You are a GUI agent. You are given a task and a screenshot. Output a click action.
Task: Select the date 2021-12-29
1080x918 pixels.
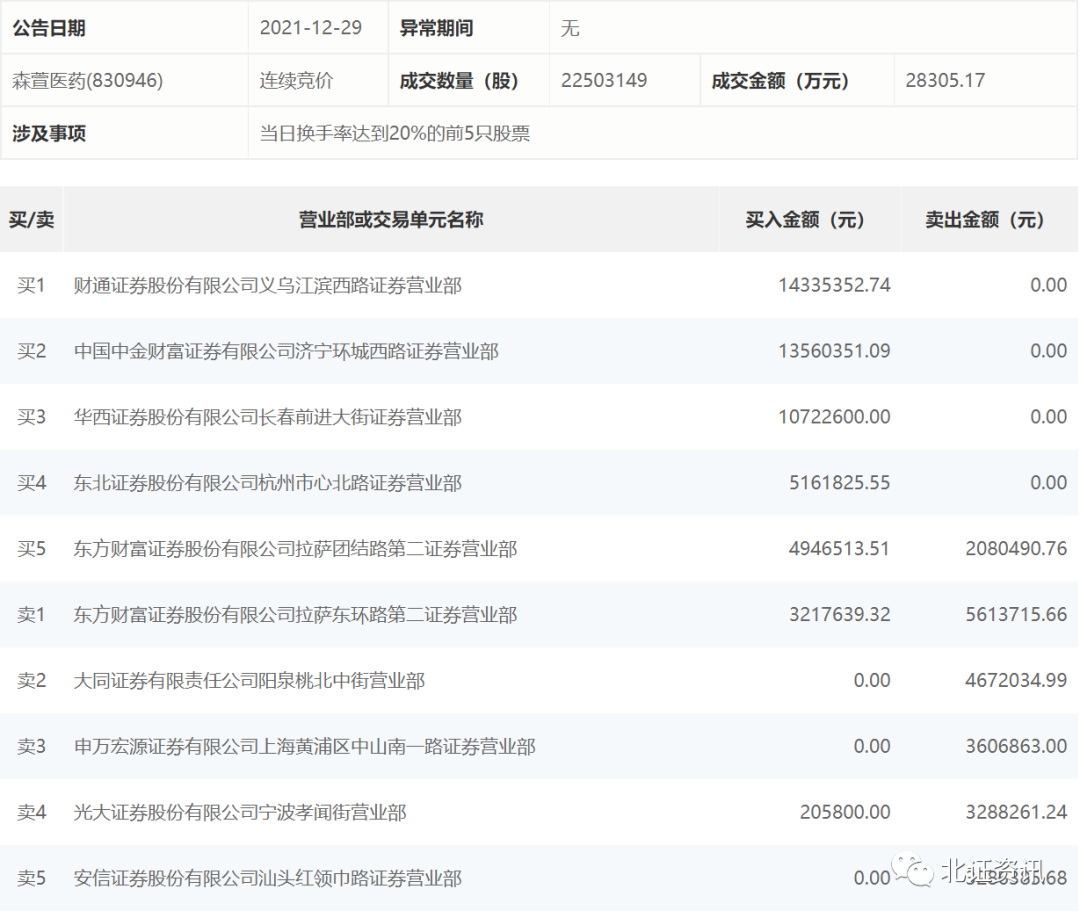[311, 28]
